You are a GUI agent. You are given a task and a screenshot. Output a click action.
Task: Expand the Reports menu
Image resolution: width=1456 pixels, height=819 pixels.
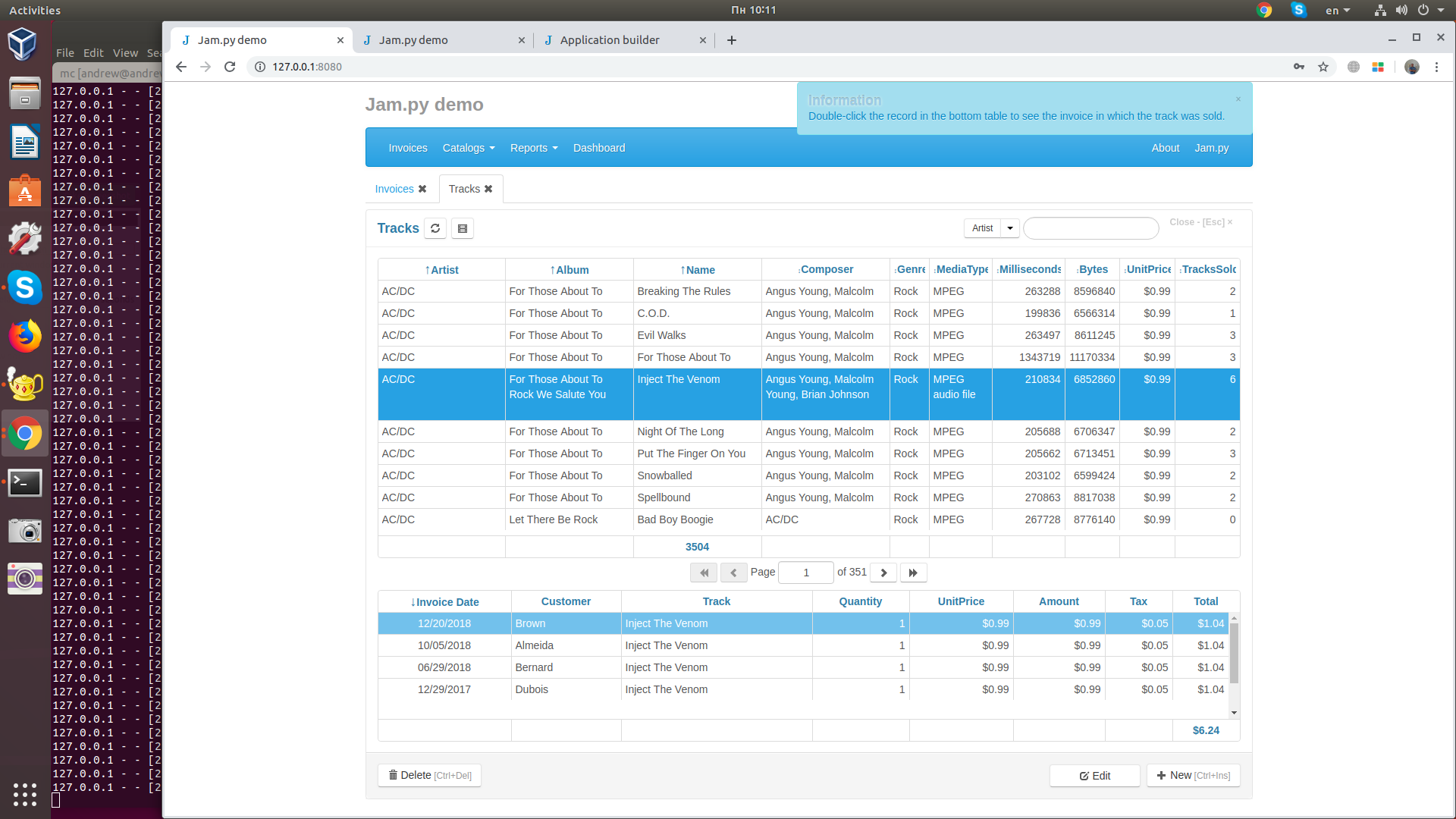click(534, 148)
